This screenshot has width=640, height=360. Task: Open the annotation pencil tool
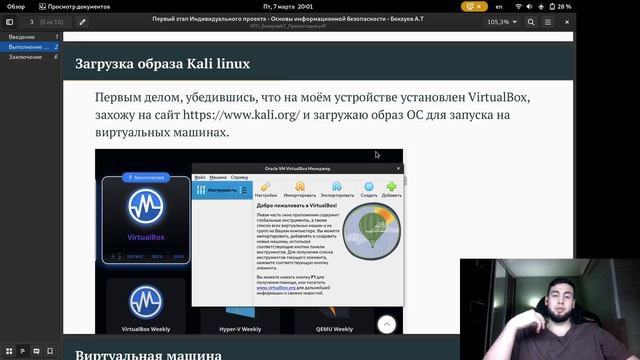[82, 22]
